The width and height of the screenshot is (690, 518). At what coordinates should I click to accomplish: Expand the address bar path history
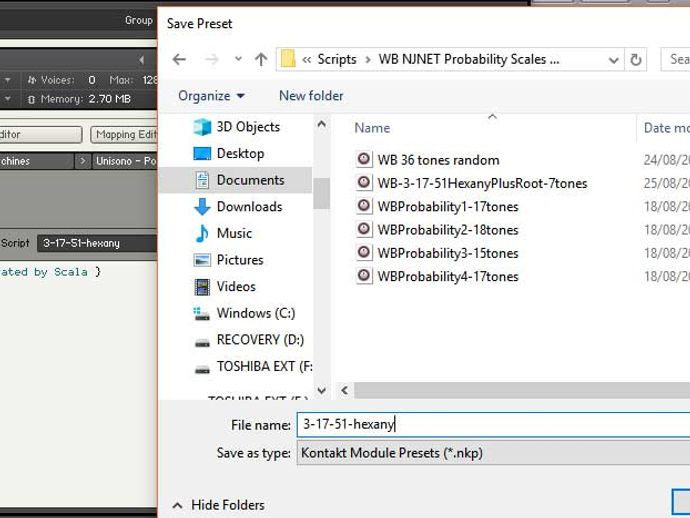[613, 60]
